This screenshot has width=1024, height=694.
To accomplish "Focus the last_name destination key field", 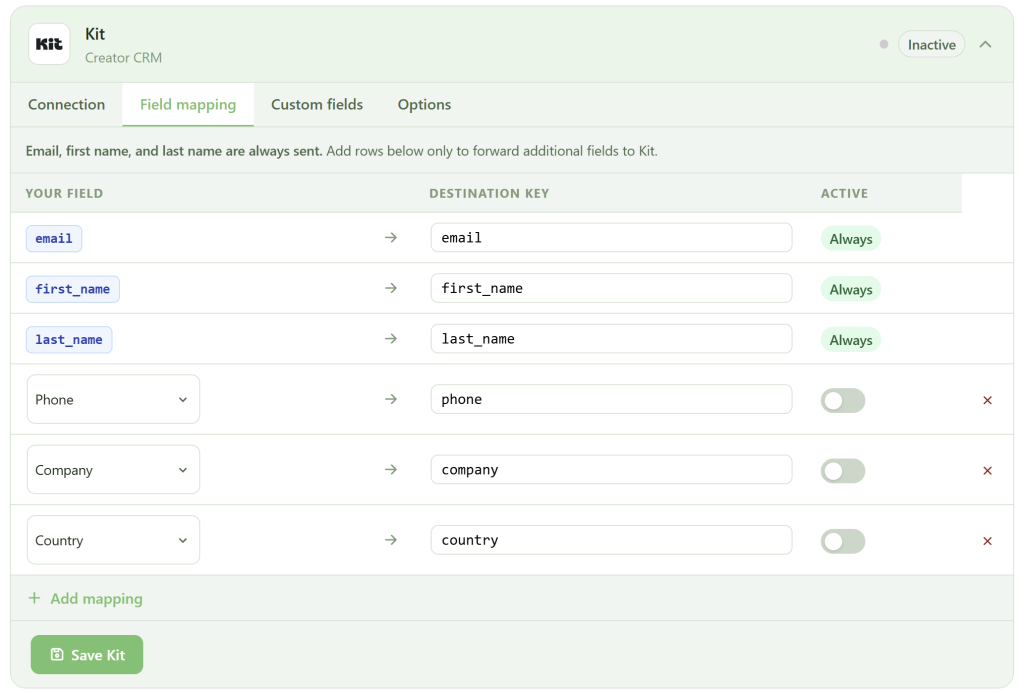I will click(x=611, y=339).
